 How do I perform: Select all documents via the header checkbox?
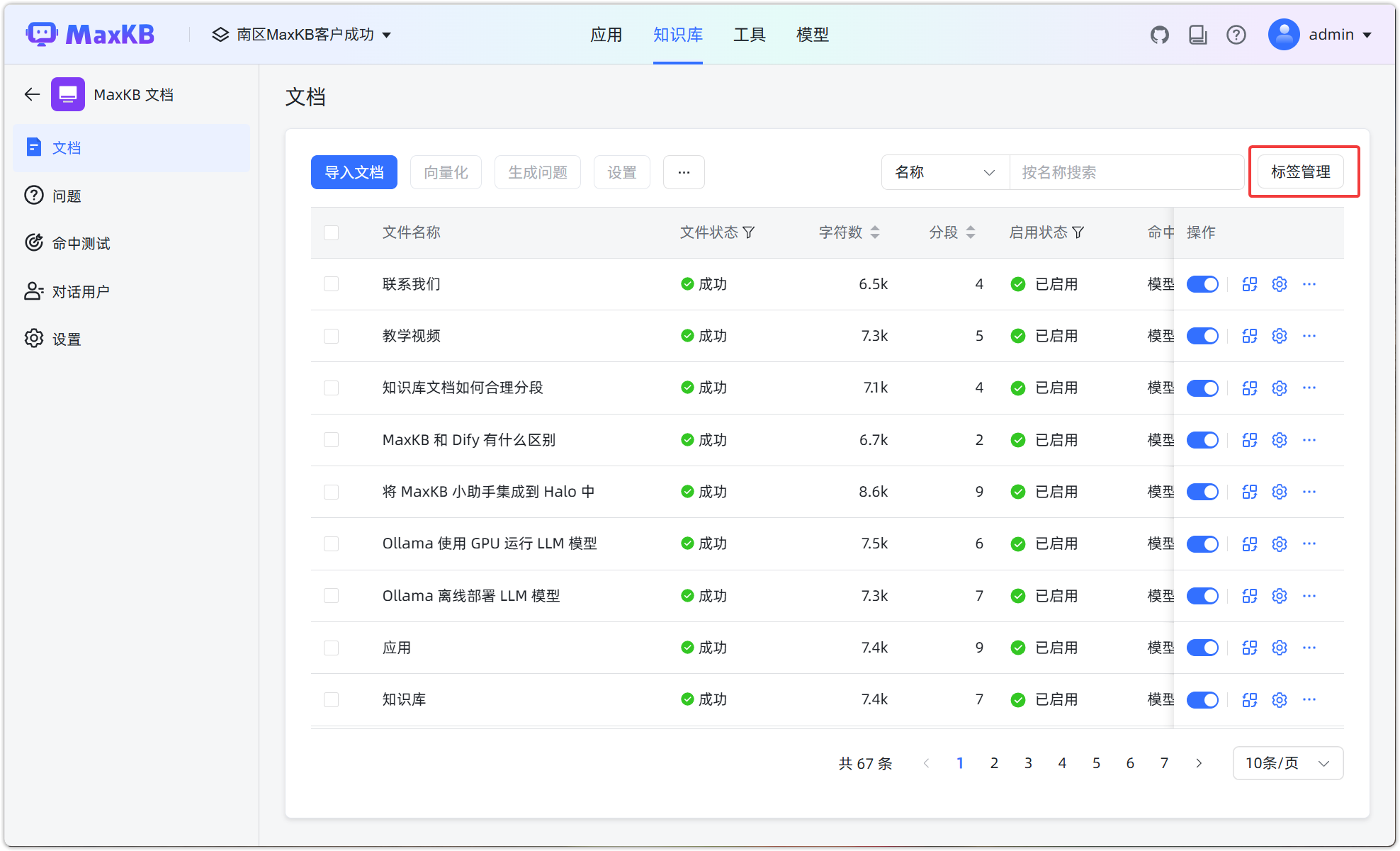331,232
